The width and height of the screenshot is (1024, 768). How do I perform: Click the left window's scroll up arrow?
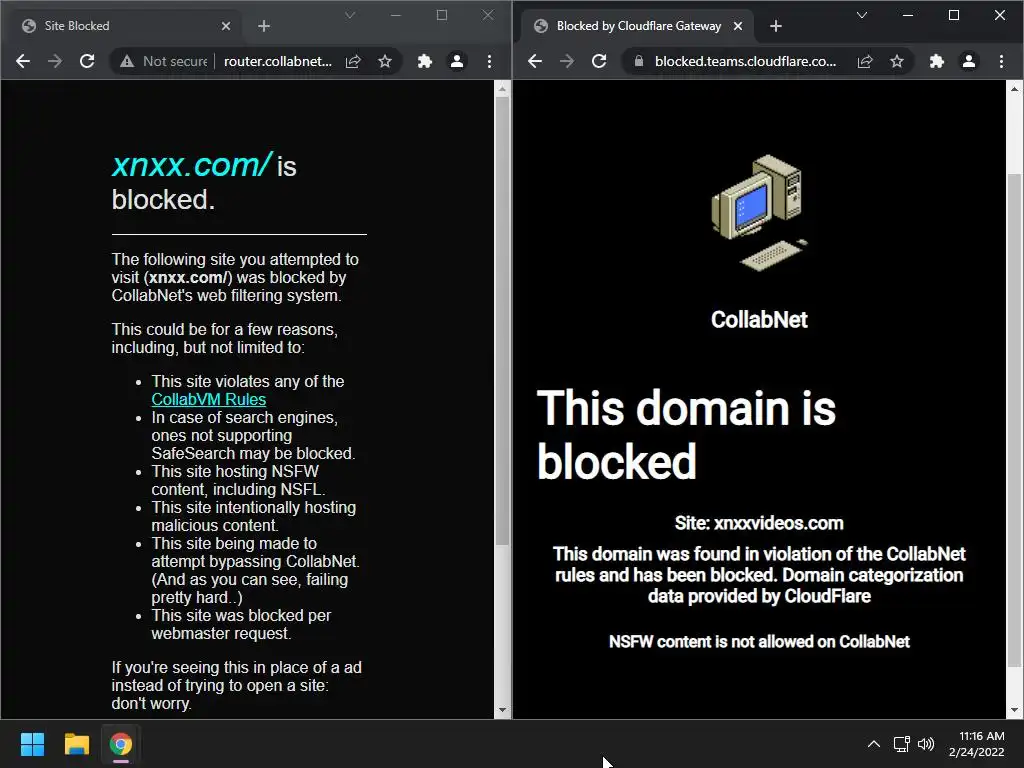[502, 88]
